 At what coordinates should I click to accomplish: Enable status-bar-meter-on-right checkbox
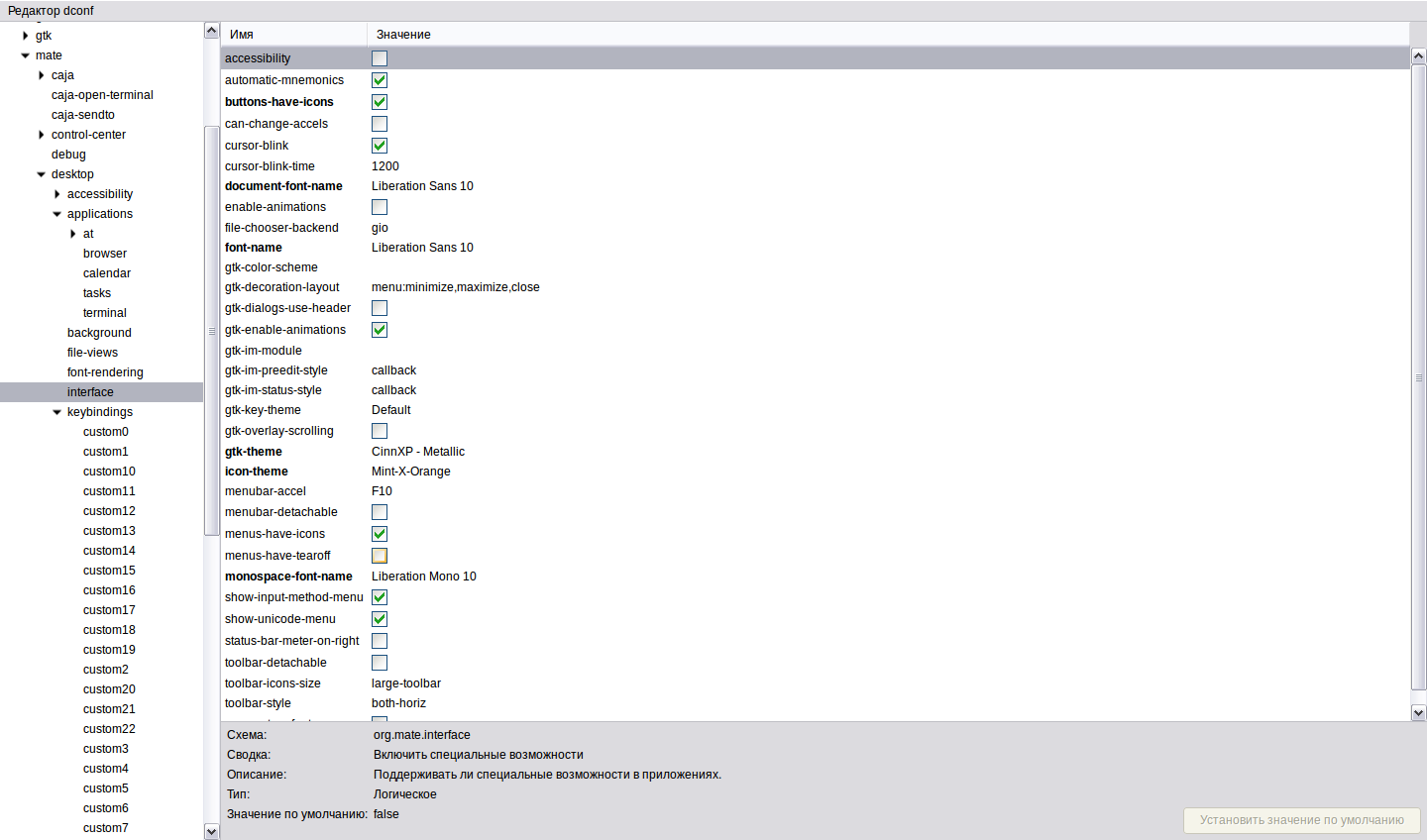(x=380, y=641)
